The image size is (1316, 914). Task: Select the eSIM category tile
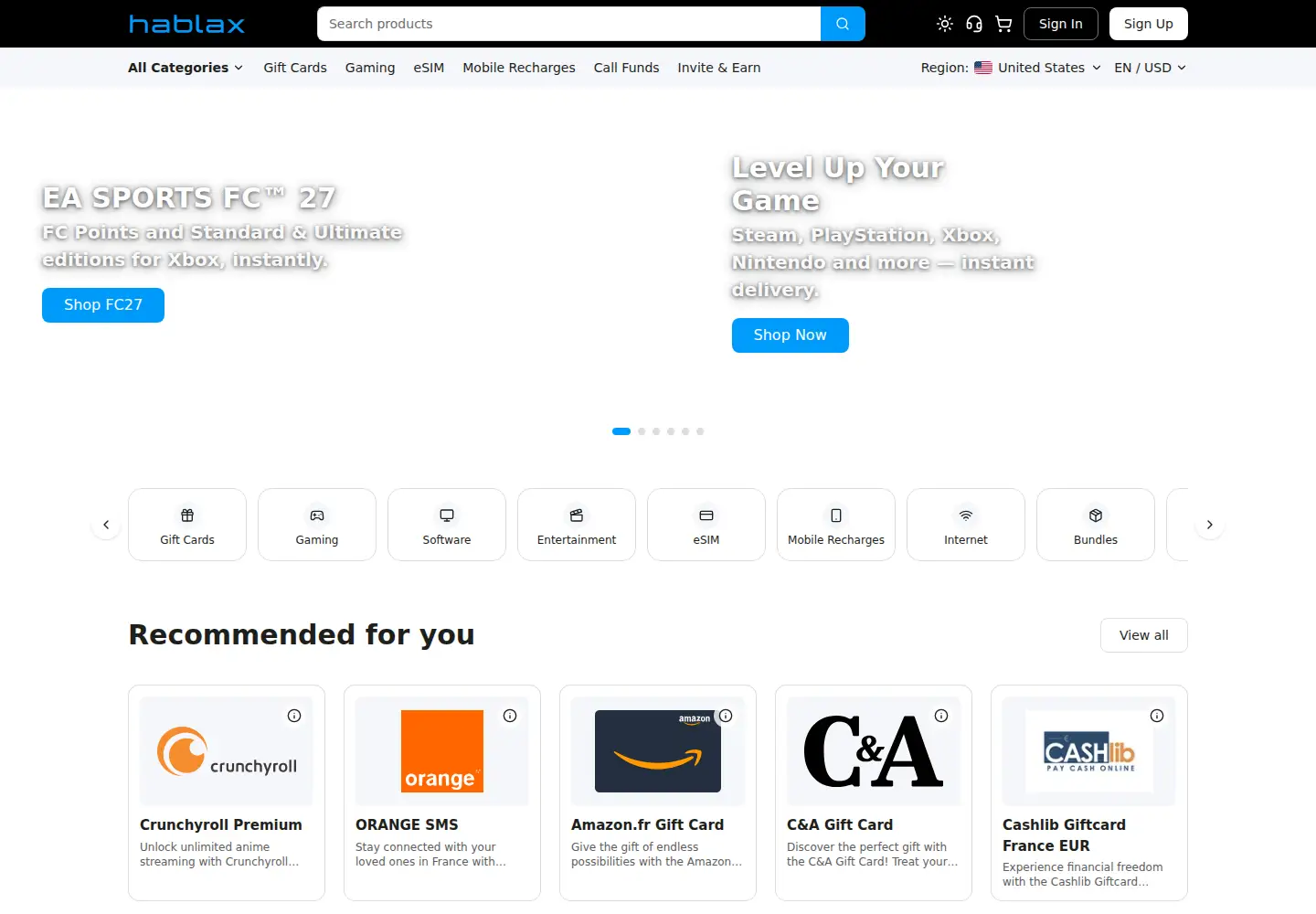706,525
